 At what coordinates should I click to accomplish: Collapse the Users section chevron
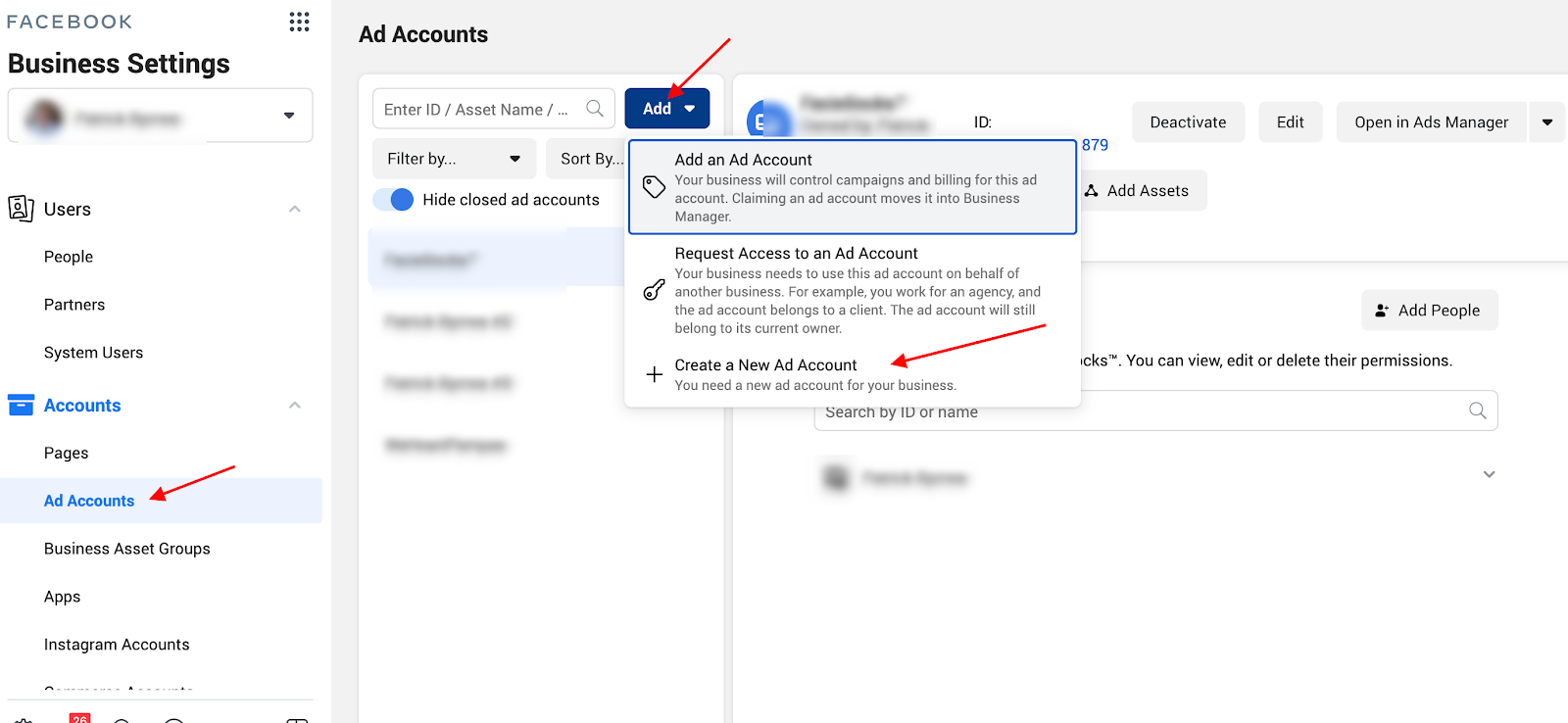[295, 209]
